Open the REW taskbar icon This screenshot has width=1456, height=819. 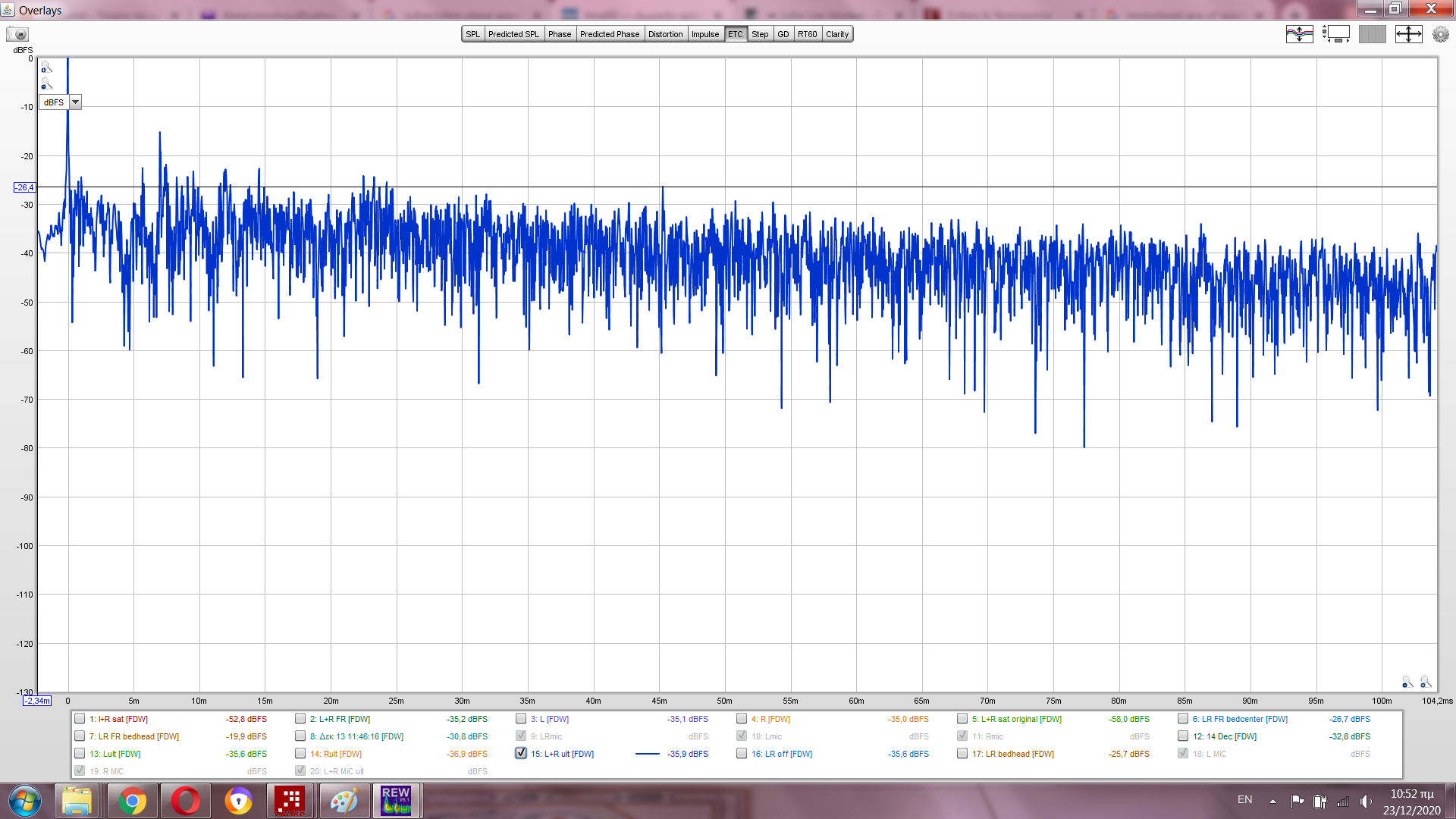point(396,801)
